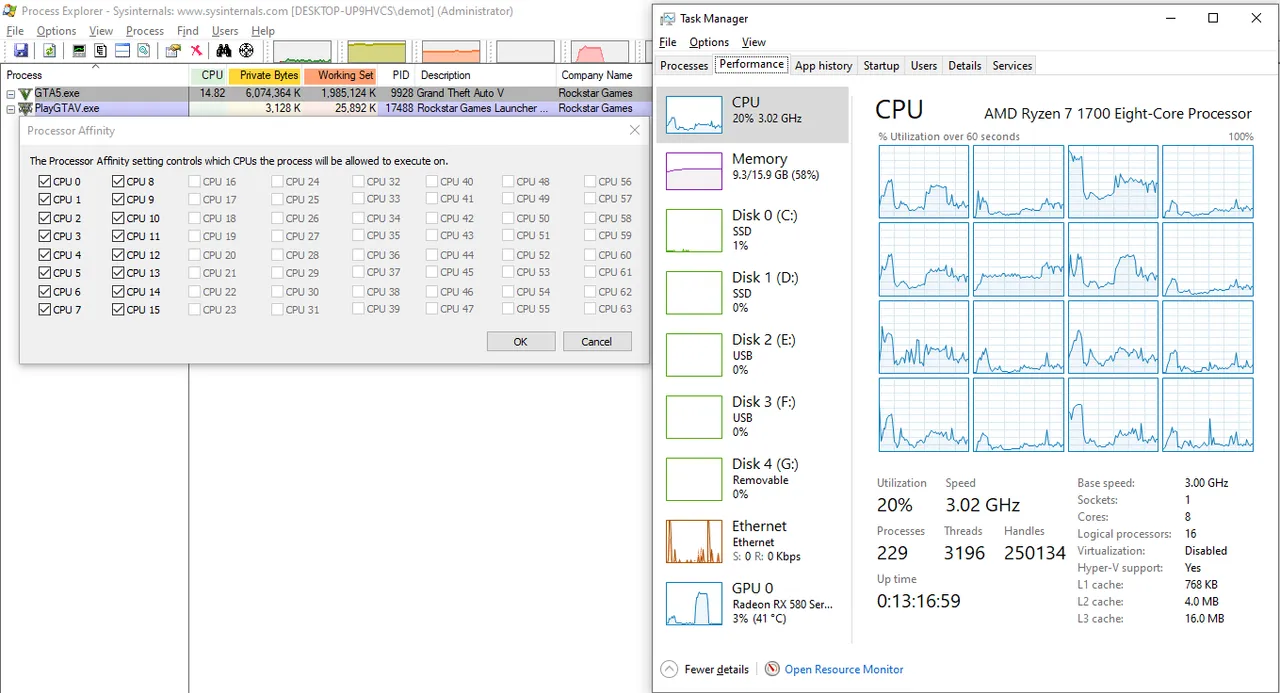Viewport: 1280px width, 693px height.
Task: Open Process Explorer's Find menu
Action: coord(188,31)
